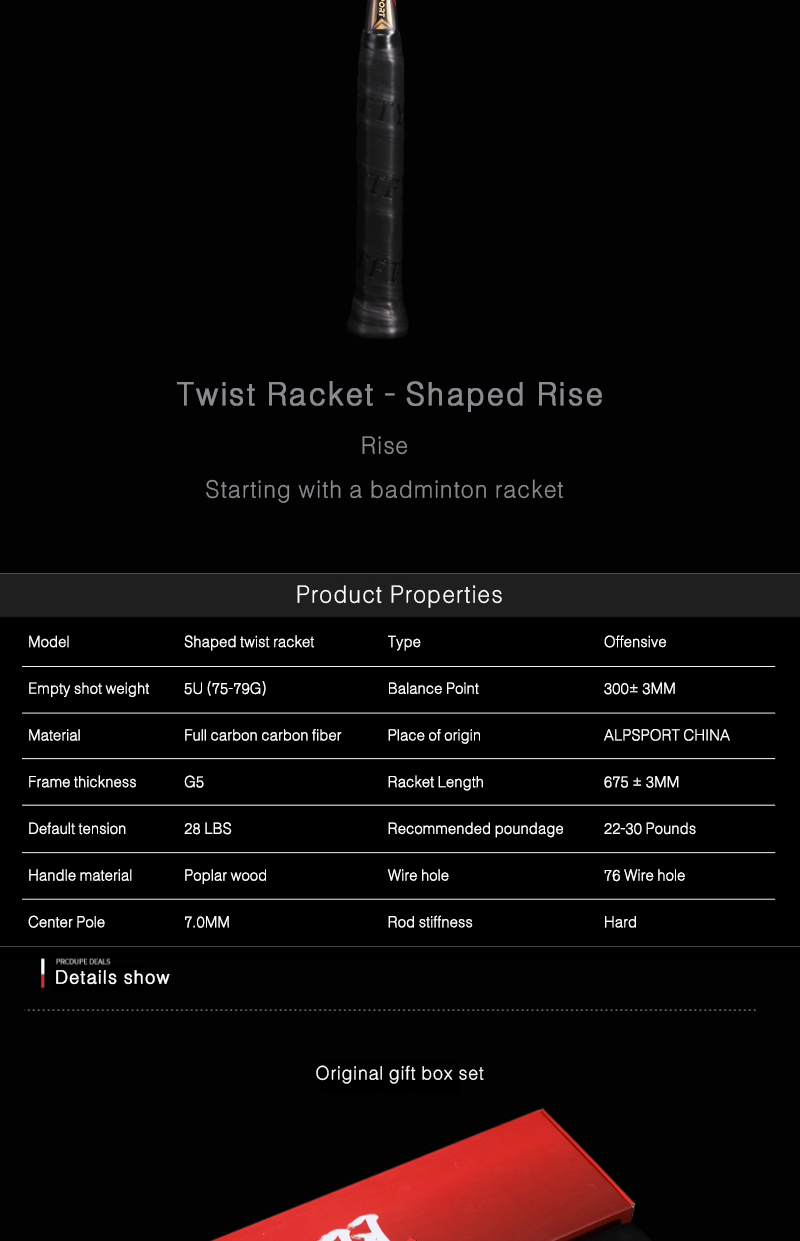800x1241 pixels.
Task: Click the 675 ± 3MM racket length
Action: (x=641, y=782)
